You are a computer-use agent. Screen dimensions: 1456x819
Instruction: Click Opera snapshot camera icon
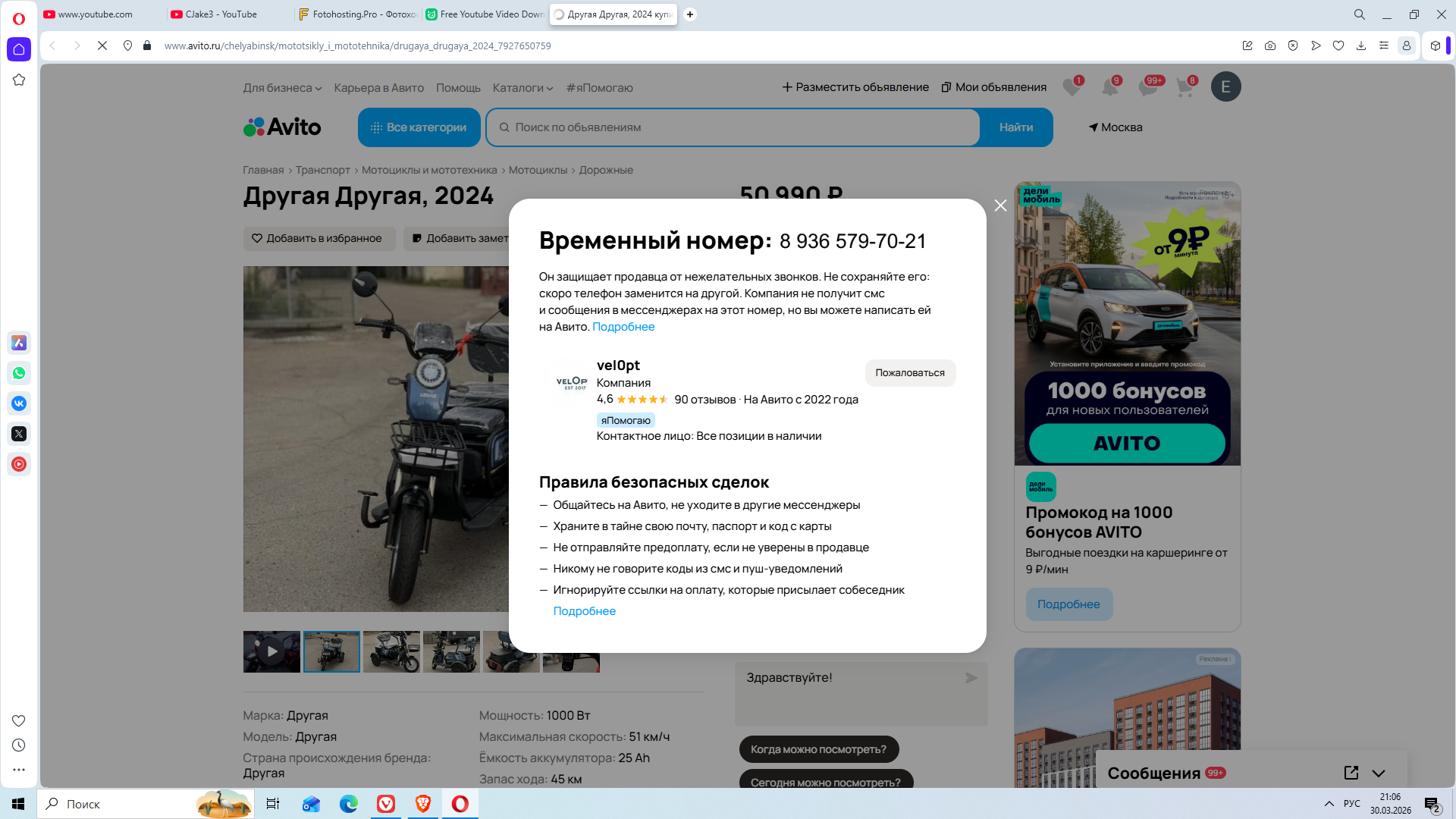pyautogui.click(x=1270, y=45)
